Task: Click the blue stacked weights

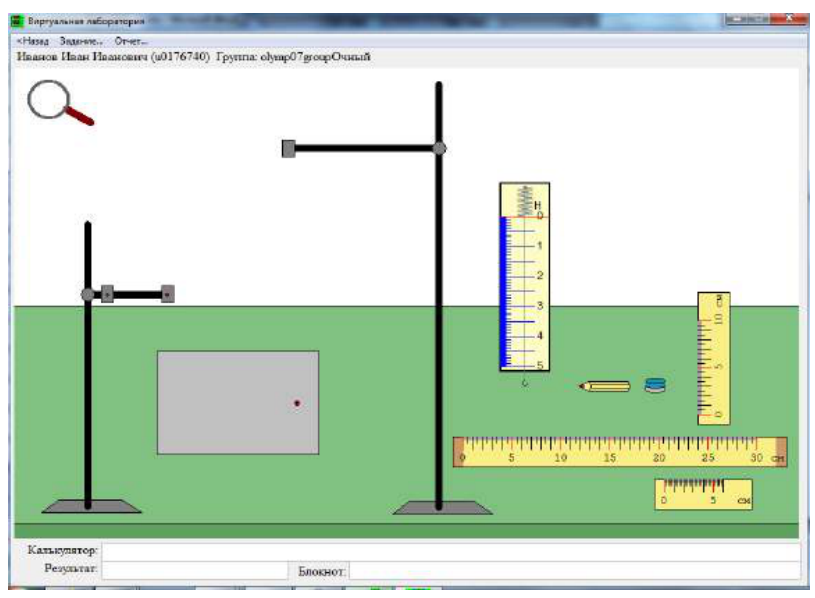Action: coord(655,386)
